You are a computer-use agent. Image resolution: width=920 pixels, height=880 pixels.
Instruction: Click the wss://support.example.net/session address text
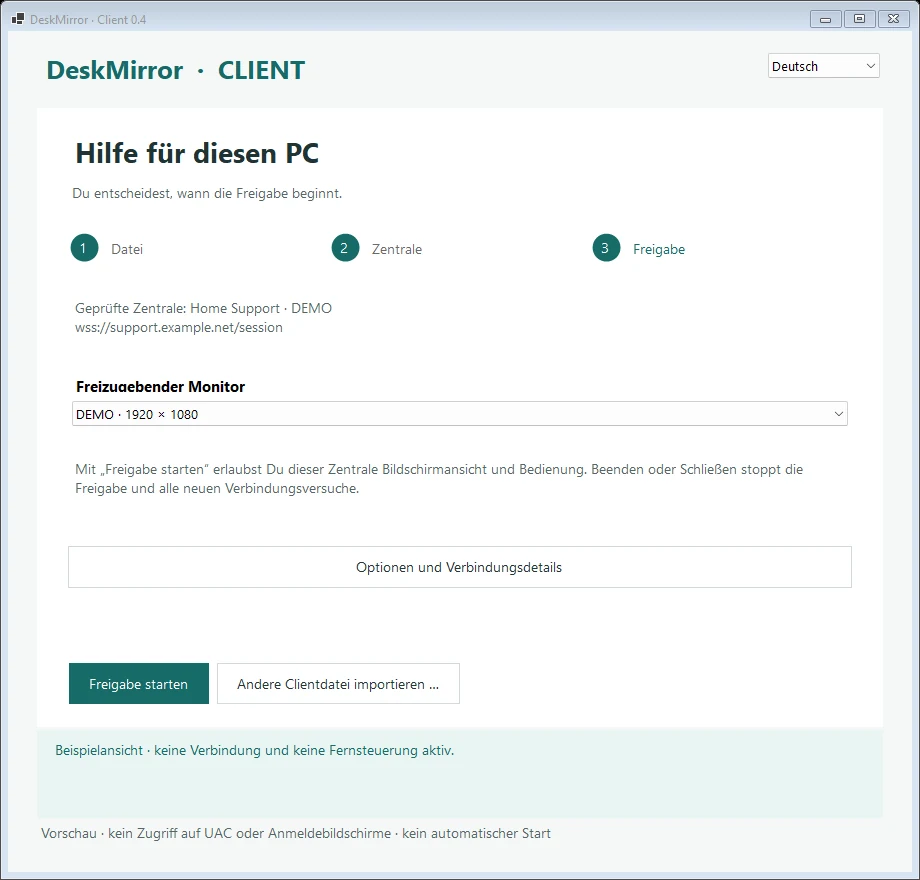(178, 327)
